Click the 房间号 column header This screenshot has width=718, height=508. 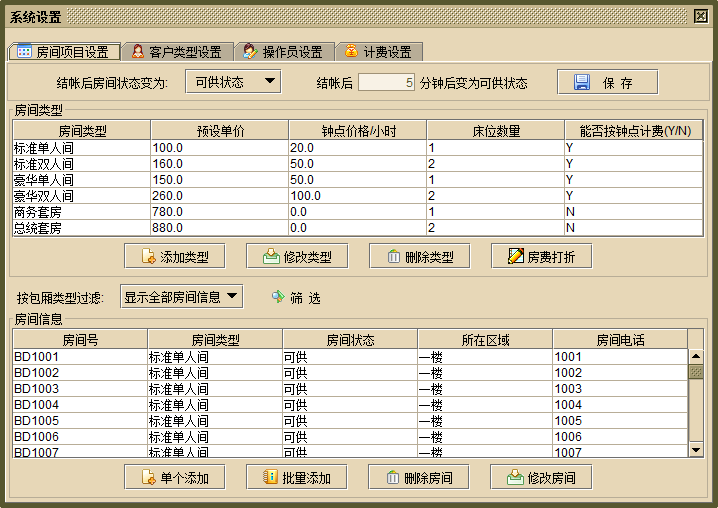(x=80, y=339)
